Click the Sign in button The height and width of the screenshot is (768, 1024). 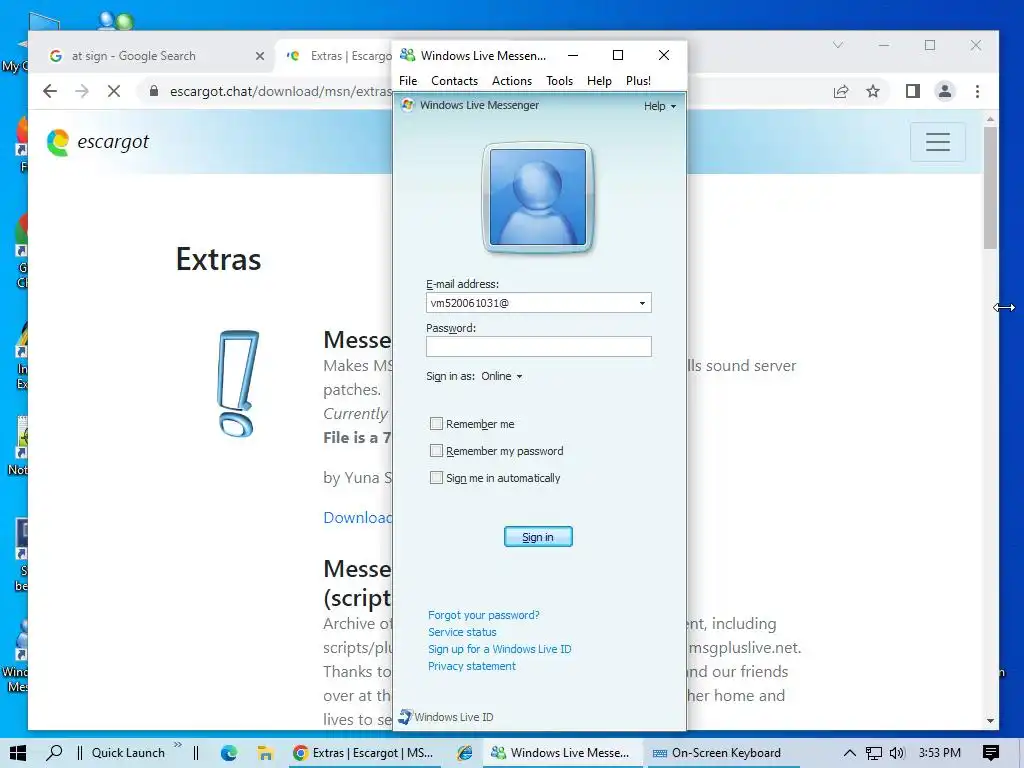[x=538, y=537]
